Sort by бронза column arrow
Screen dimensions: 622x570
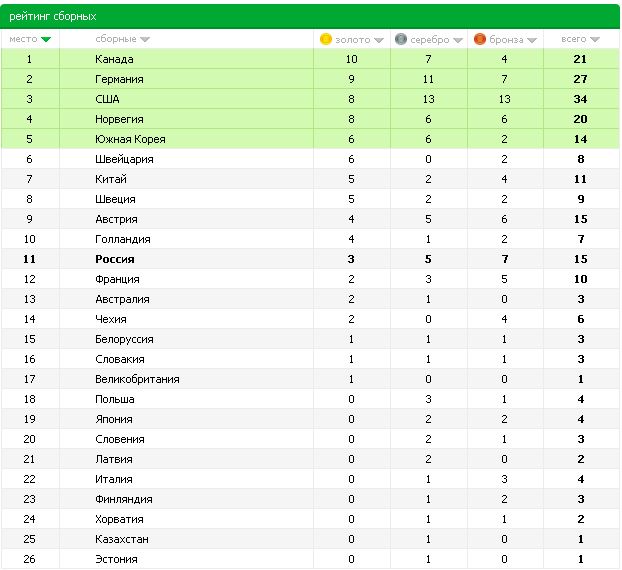532,40
